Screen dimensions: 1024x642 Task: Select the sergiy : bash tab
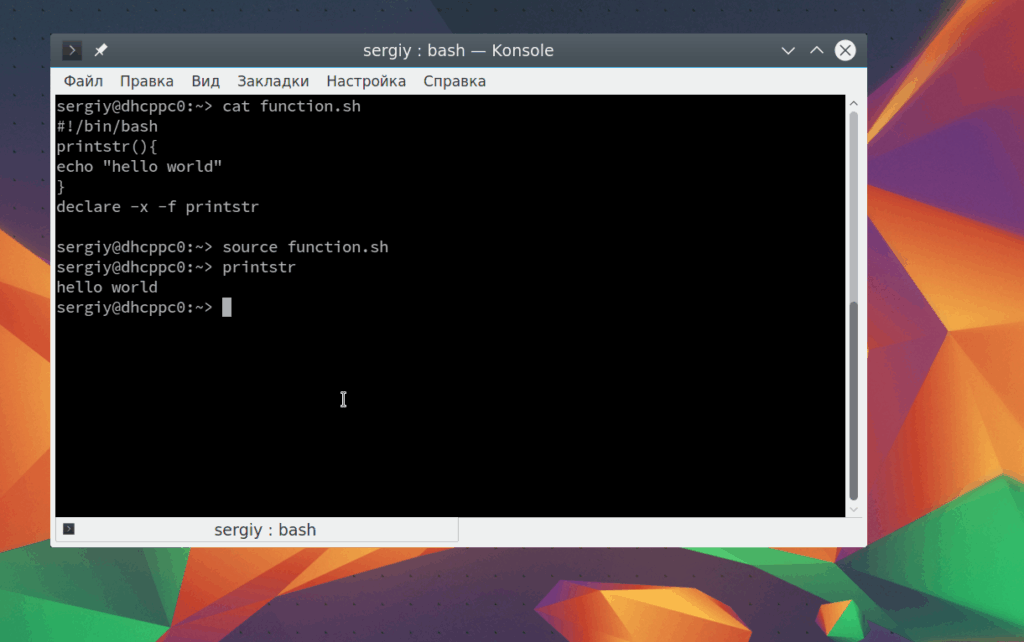click(257, 530)
